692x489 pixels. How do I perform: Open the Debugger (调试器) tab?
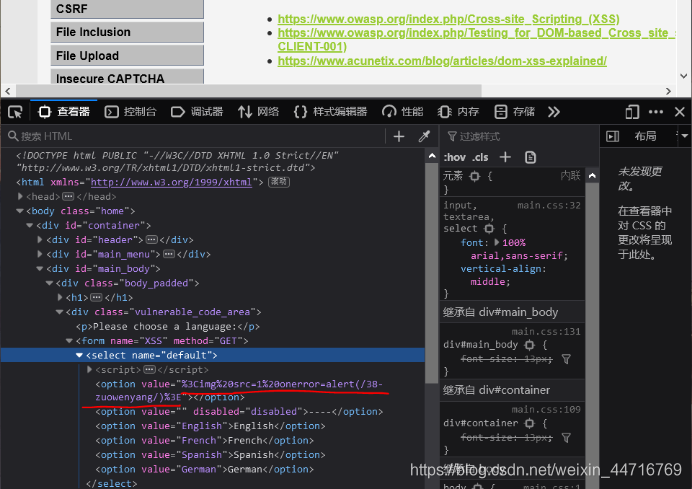pyautogui.click(x=197, y=112)
